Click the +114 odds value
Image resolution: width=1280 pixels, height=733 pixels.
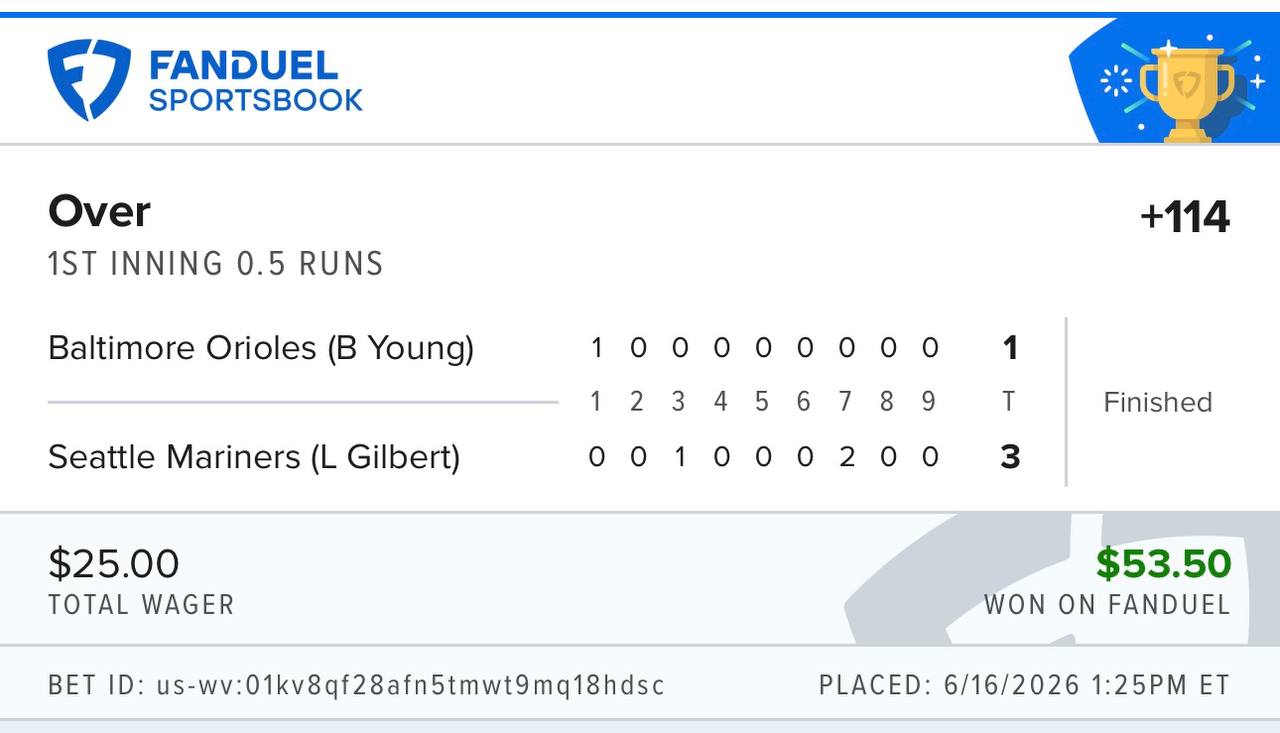coord(1185,217)
